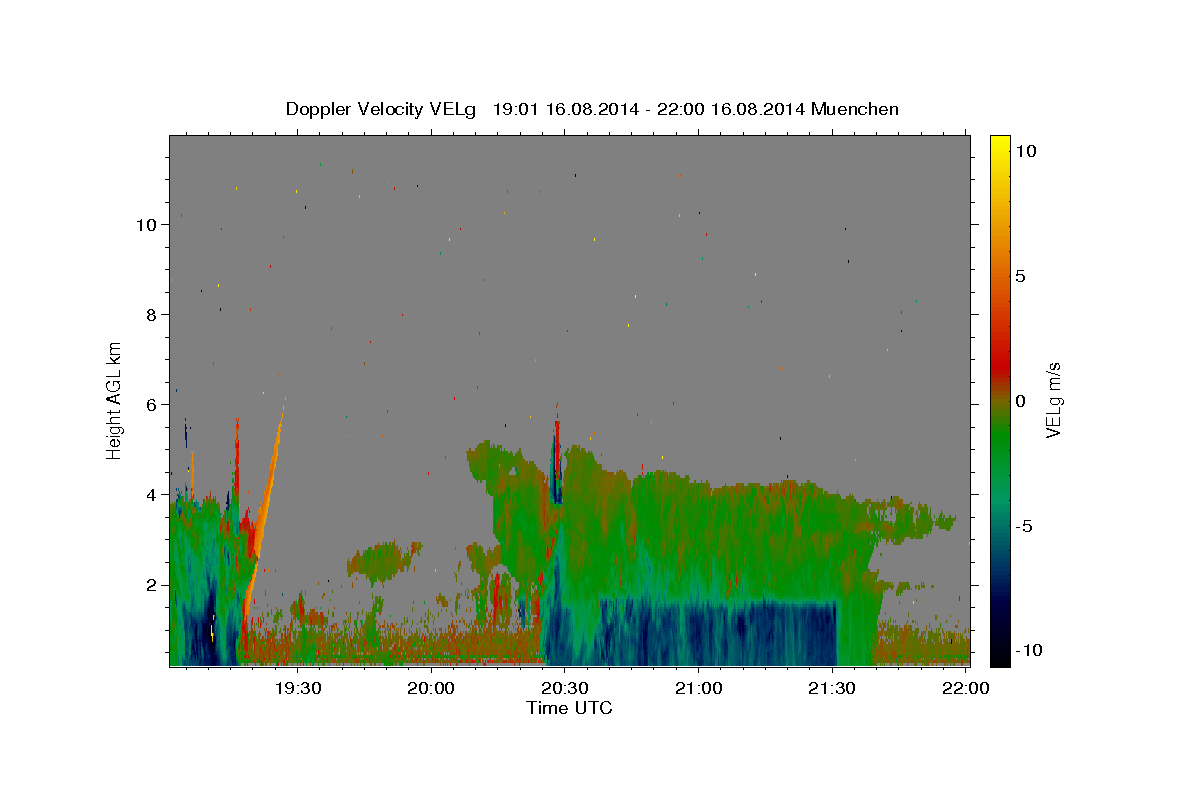This screenshot has width=1200, height=800.
Task: Click the 21:00 time tick label
Action: 698,688
